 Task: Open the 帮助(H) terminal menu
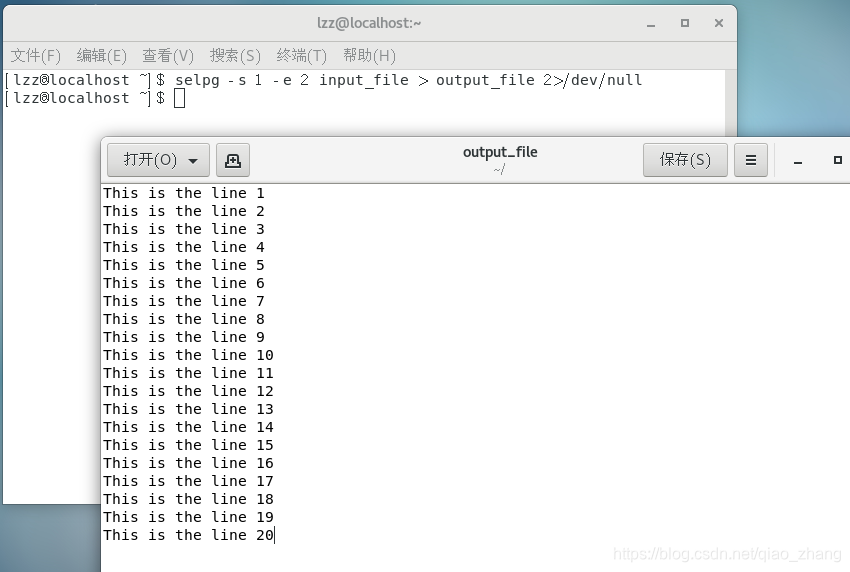[x=369, y=55]
